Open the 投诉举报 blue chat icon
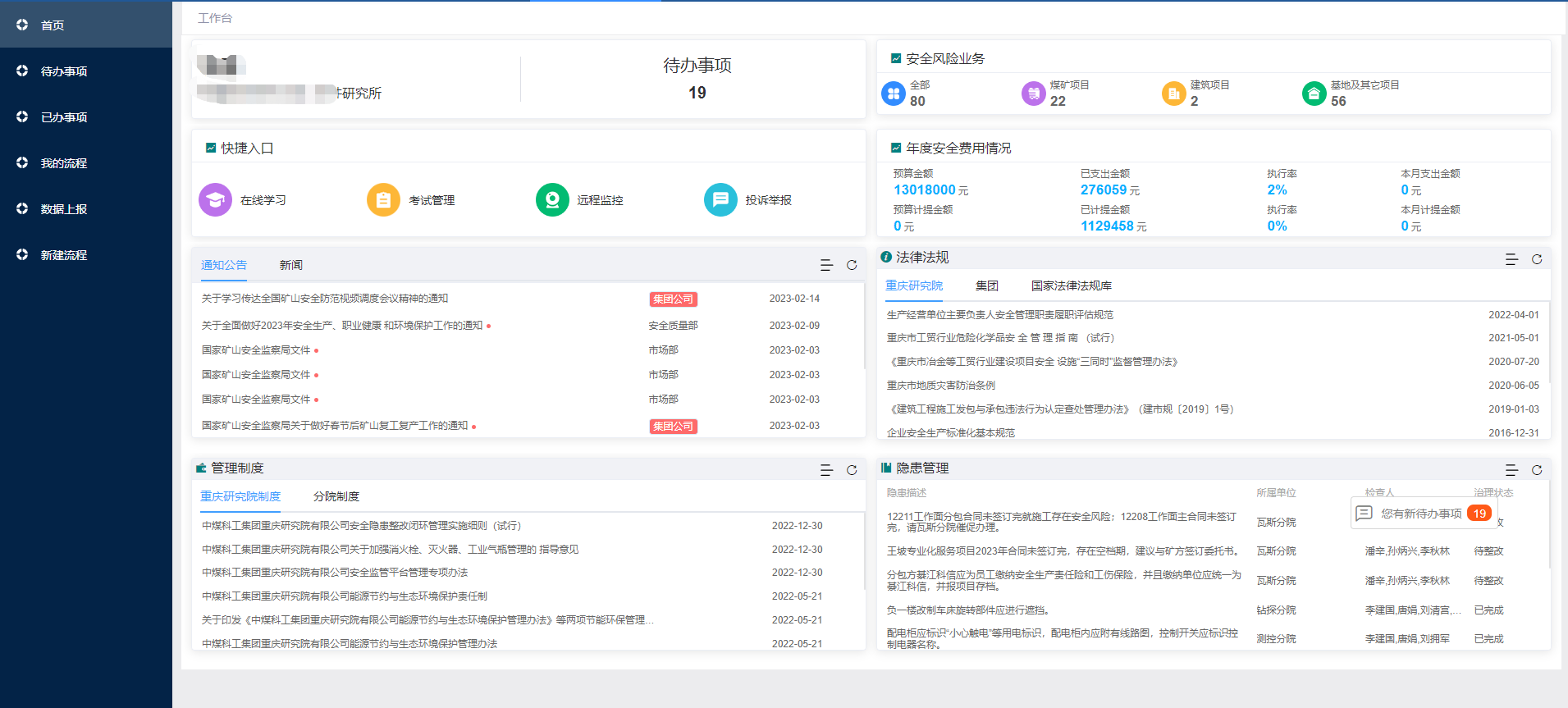Image resolution: width=1568 pixels, height=708 pixels. pos(720,199)
